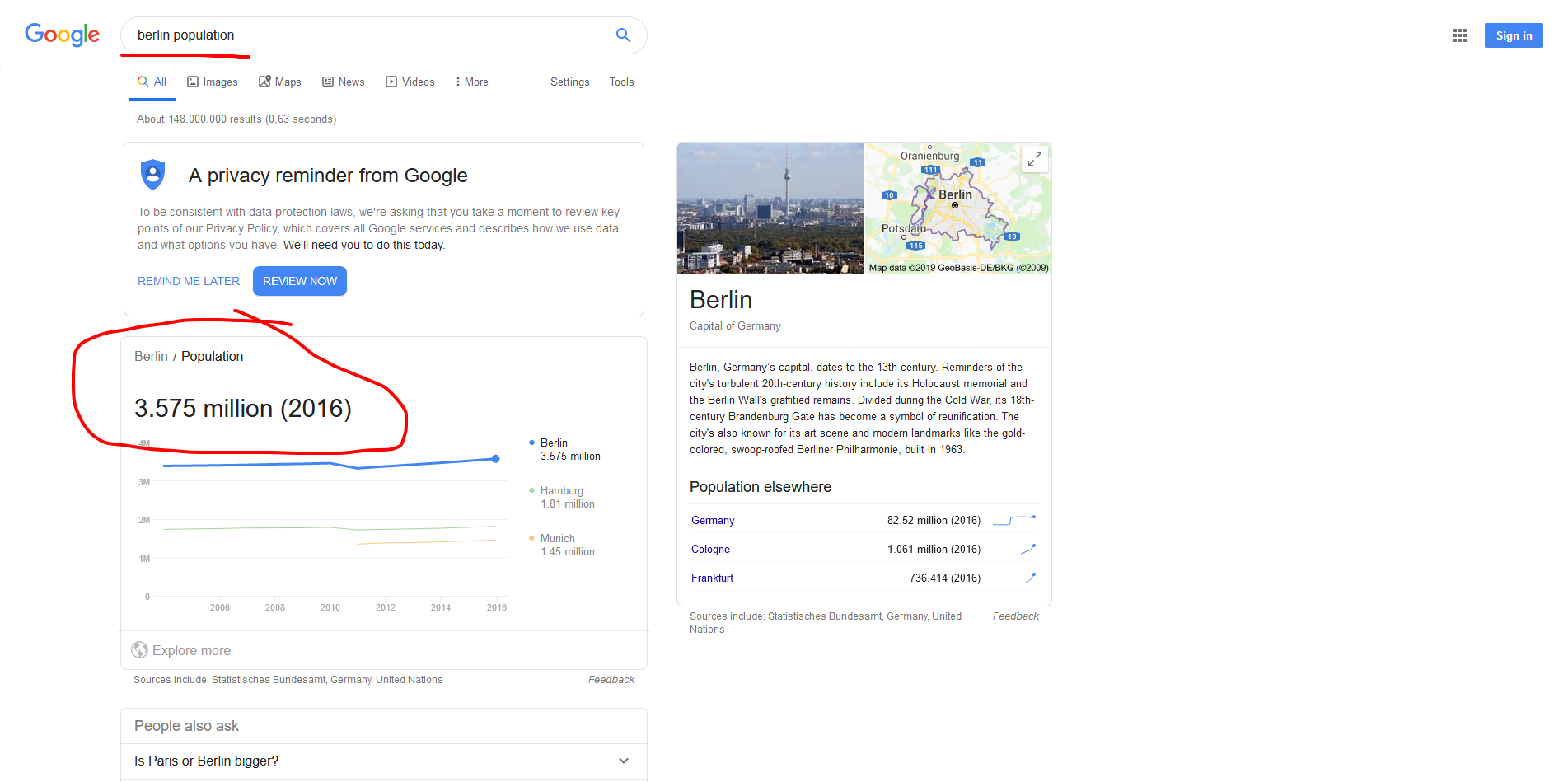
Task: Open search Tools
Action: [622, 82]
